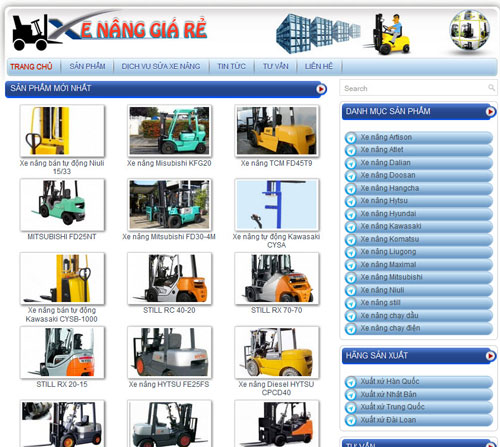Click the arrow icon beside Xe nâng Maximal
The height and width of the screenshot is (447, 500).
click(351, 265)
